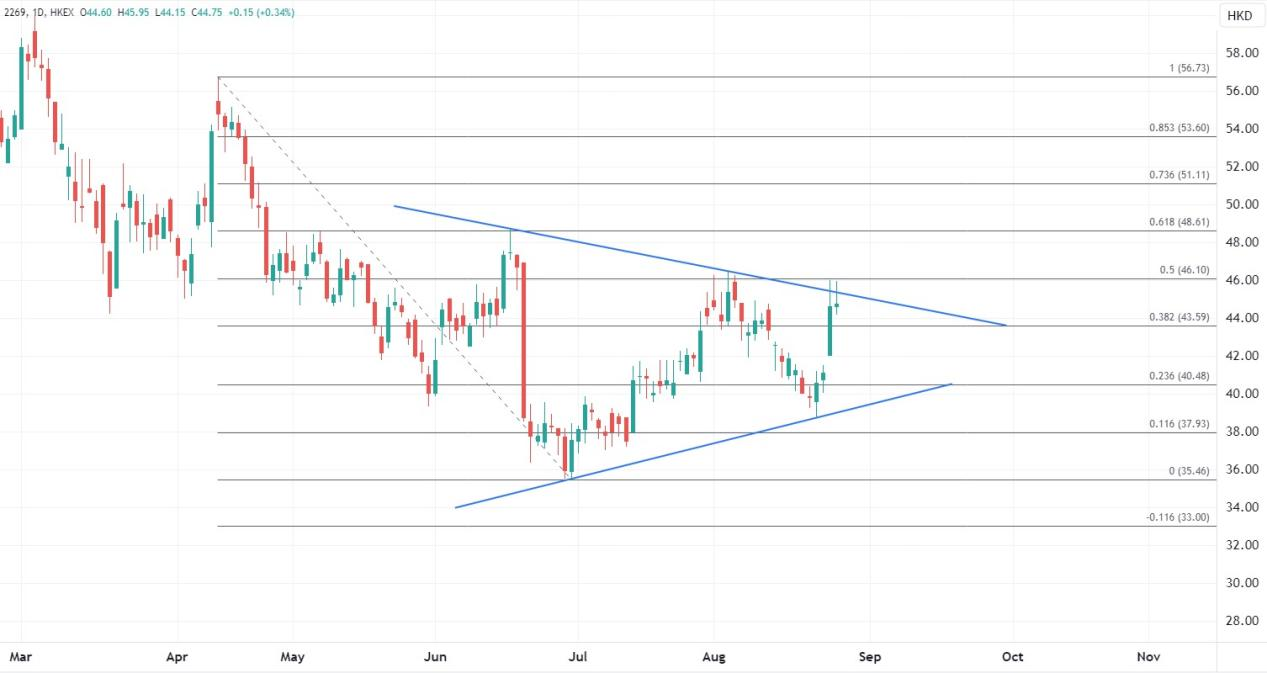The height and width of the screenshot is (673, 1267).
Task: Select the 2269 symbol name in legend
Action: coord(13,12)
